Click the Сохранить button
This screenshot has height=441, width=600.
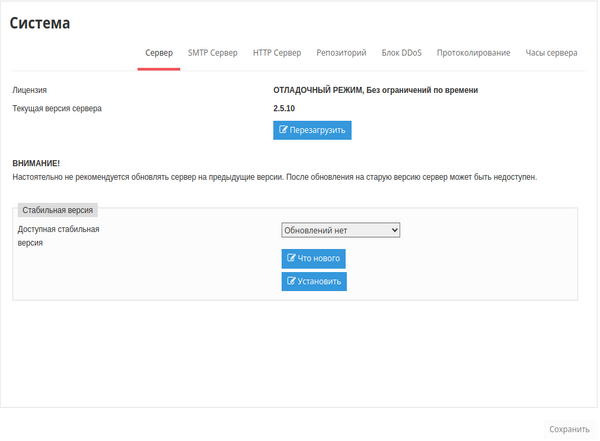tap(569, 428)
